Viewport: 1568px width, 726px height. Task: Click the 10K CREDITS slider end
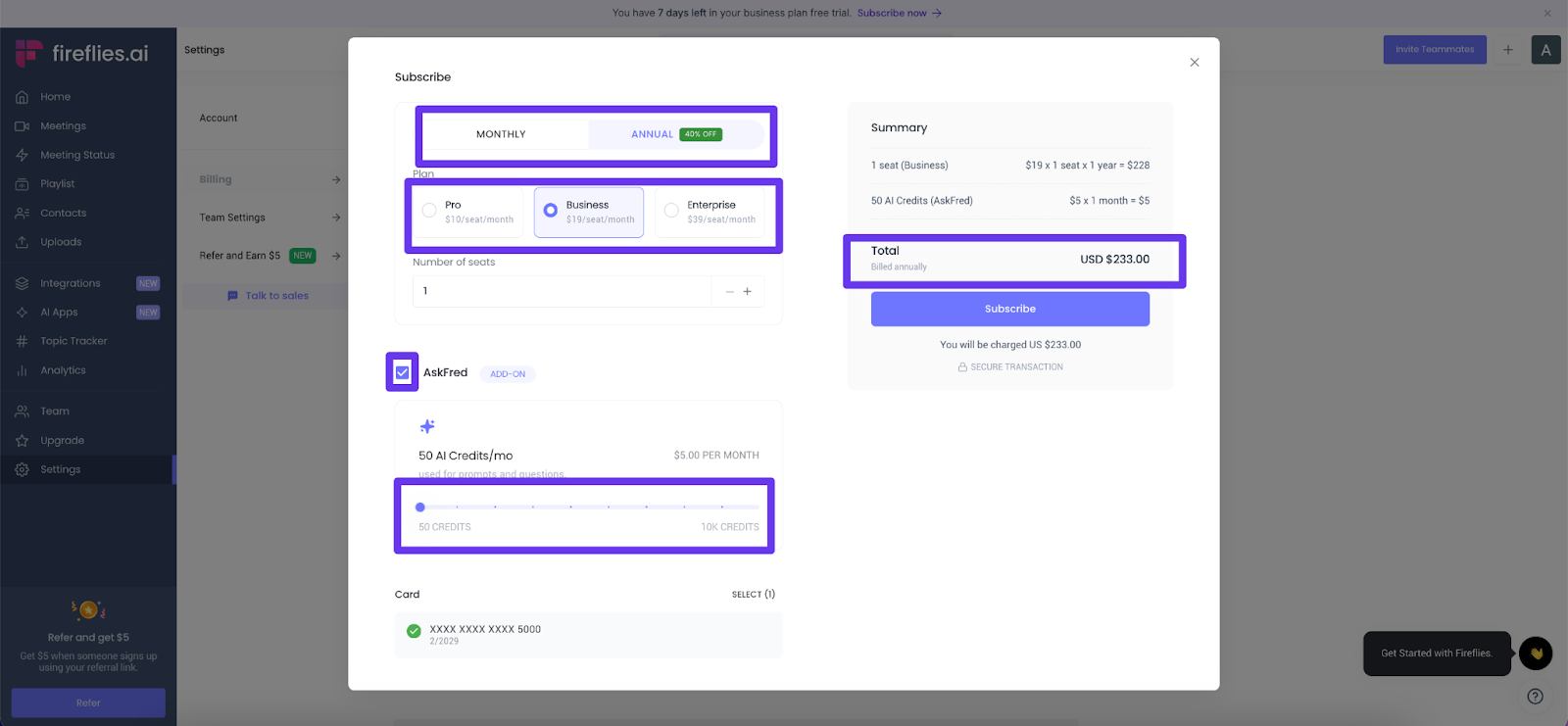[730, 527]
